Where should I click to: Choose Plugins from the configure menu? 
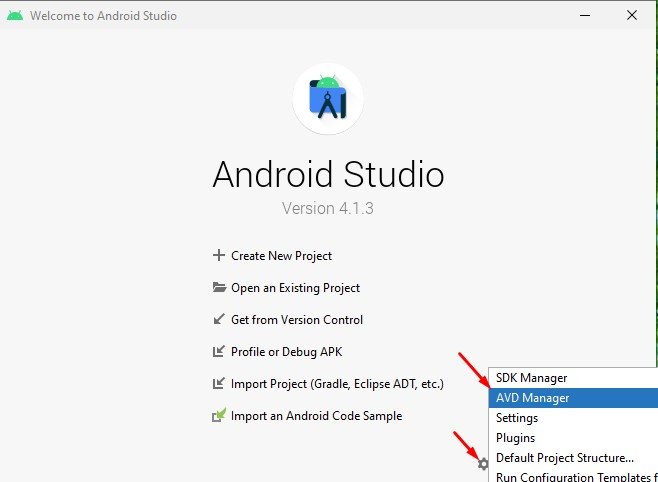click(573, 438)
